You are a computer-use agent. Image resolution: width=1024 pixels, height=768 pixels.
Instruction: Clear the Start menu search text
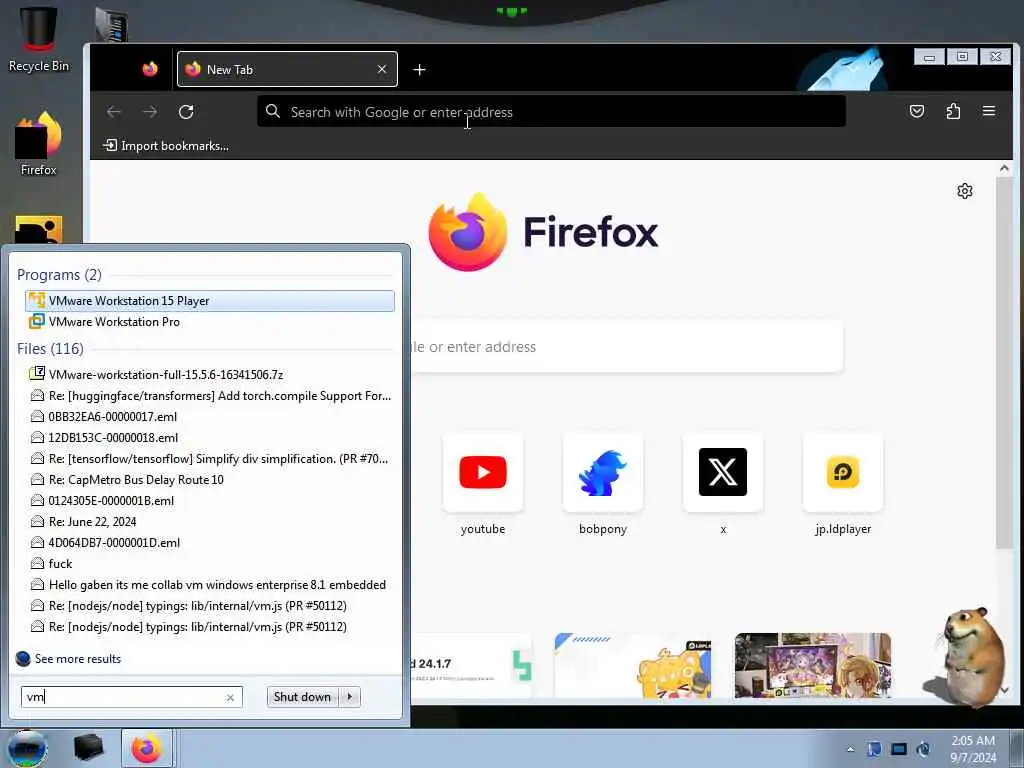click(230, 697)
